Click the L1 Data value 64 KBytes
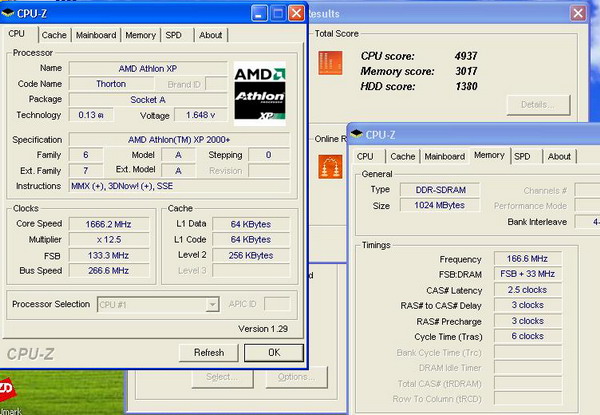 251,224
